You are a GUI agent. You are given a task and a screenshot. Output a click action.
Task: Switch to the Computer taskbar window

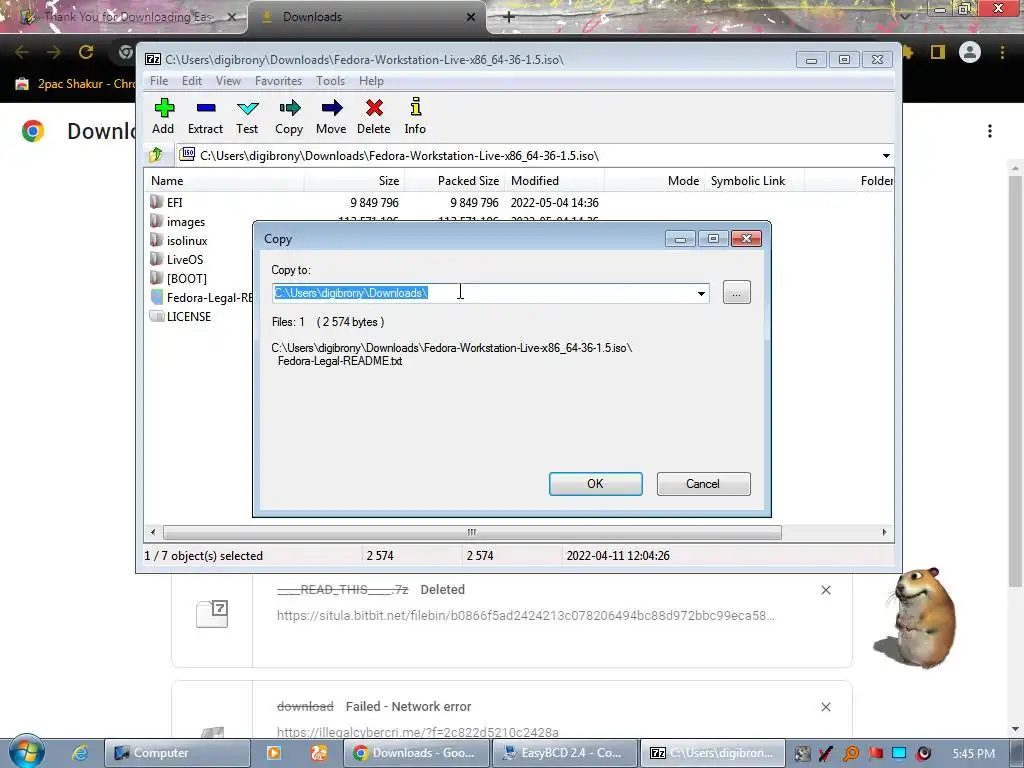(x=177, y=753)
